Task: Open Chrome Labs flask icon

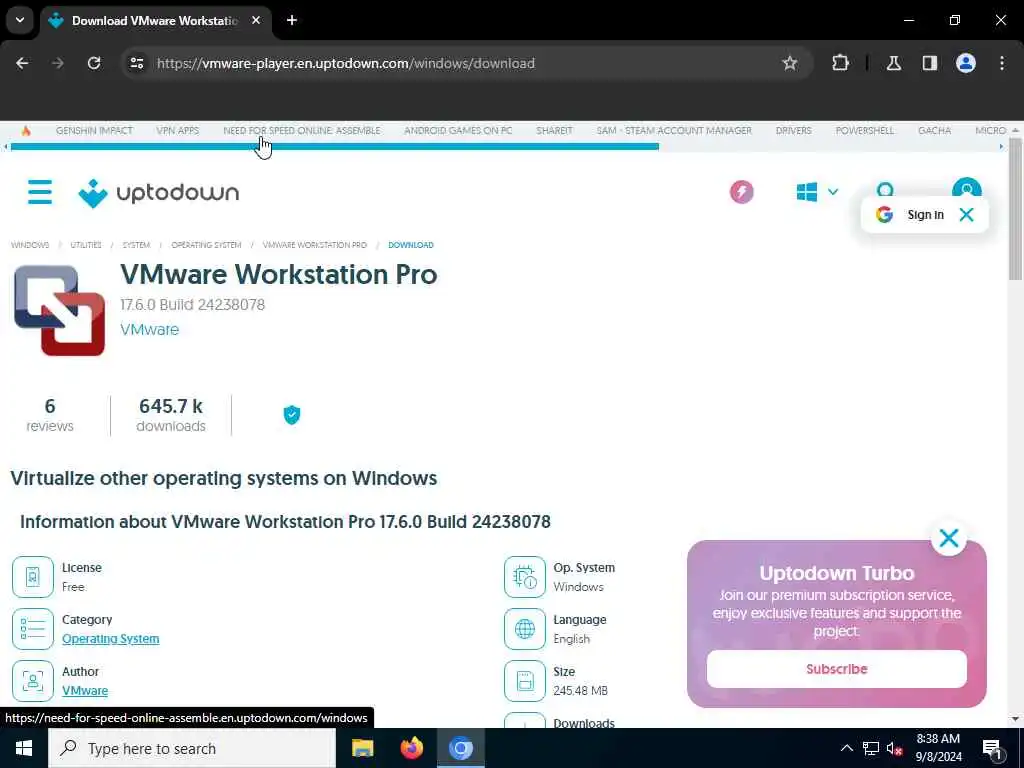Action: tap(893, 63)
